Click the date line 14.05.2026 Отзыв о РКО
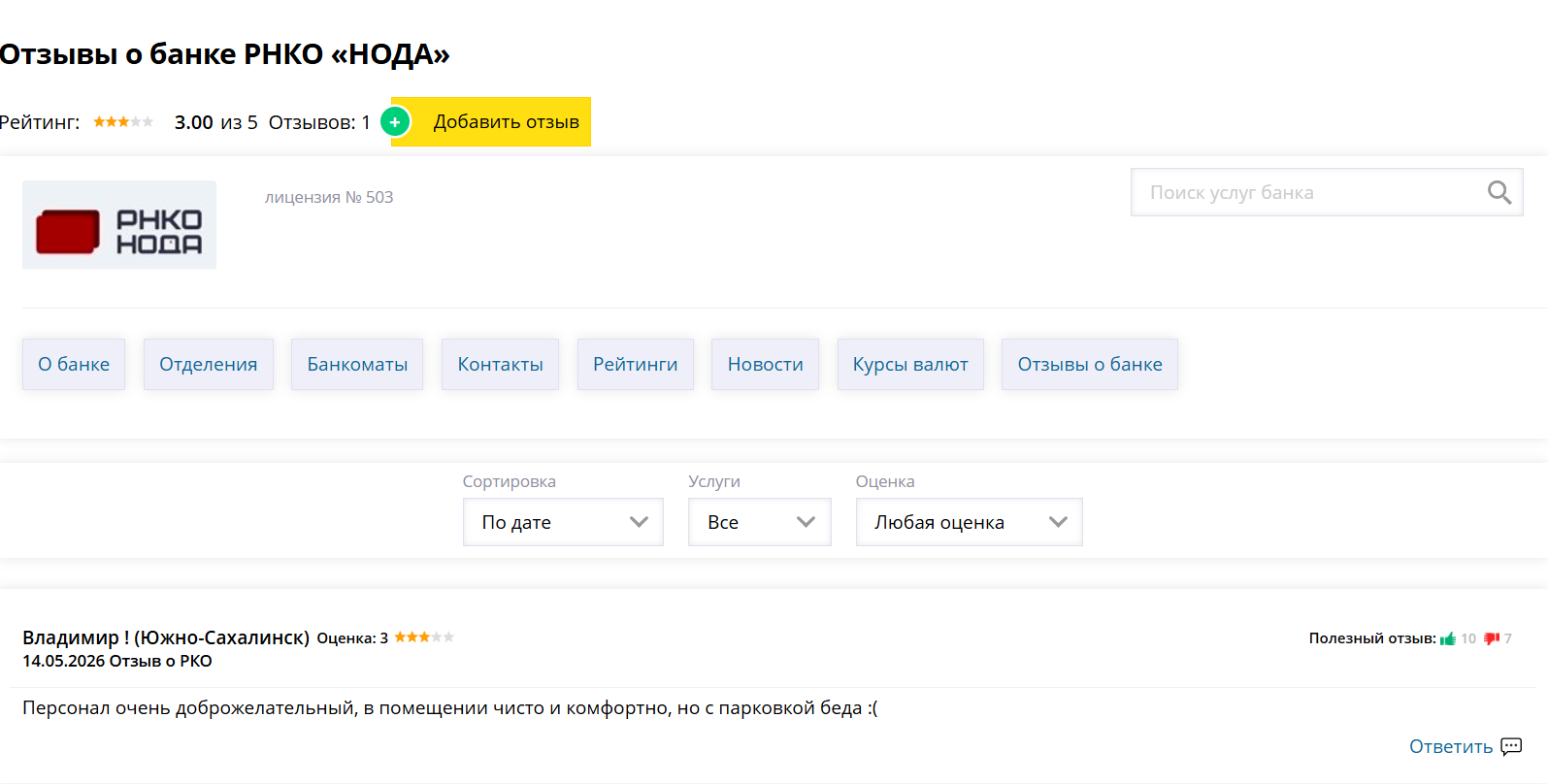Viewport: 1548px width, 784px height. (117, 661)
